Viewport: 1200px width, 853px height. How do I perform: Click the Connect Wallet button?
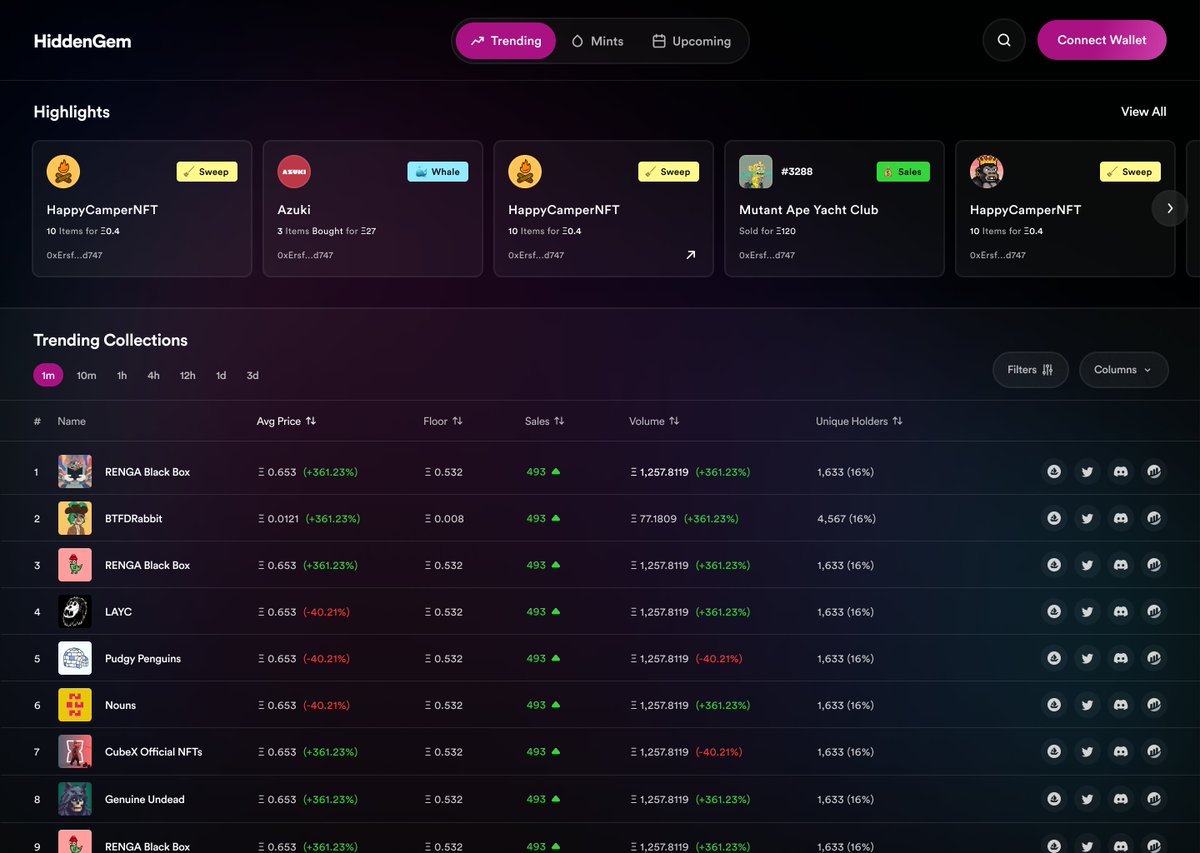pyautogui.click(x=1102, y=40)
